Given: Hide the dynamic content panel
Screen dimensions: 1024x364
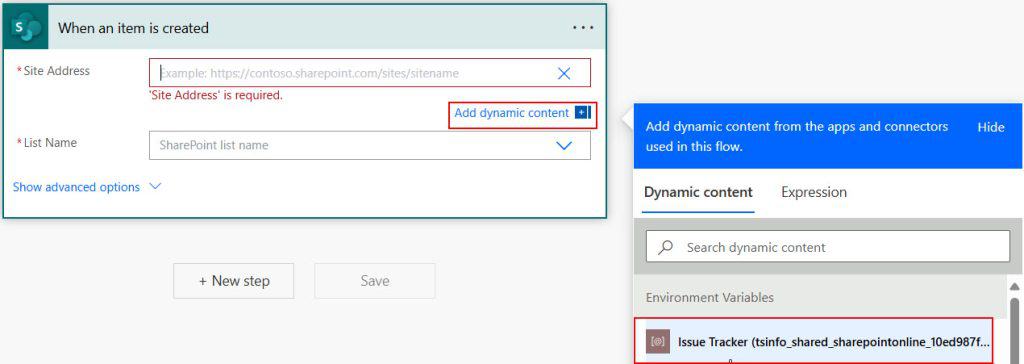Looking at the screenshot, I should [x=991, y=127].
